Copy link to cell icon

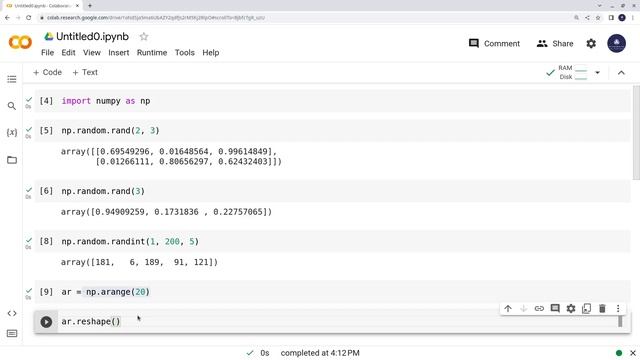(539, 309)
